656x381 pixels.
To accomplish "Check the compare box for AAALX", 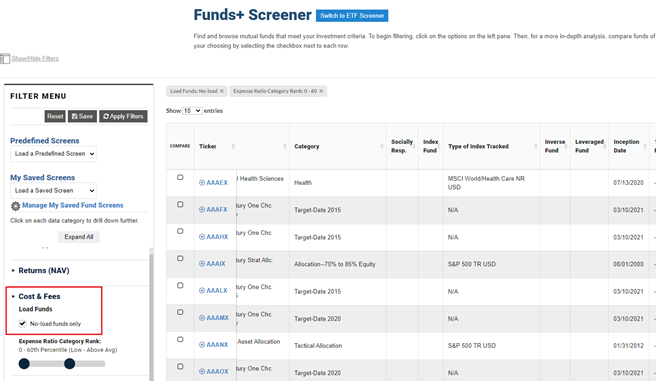I will click(x=180, y=285).
